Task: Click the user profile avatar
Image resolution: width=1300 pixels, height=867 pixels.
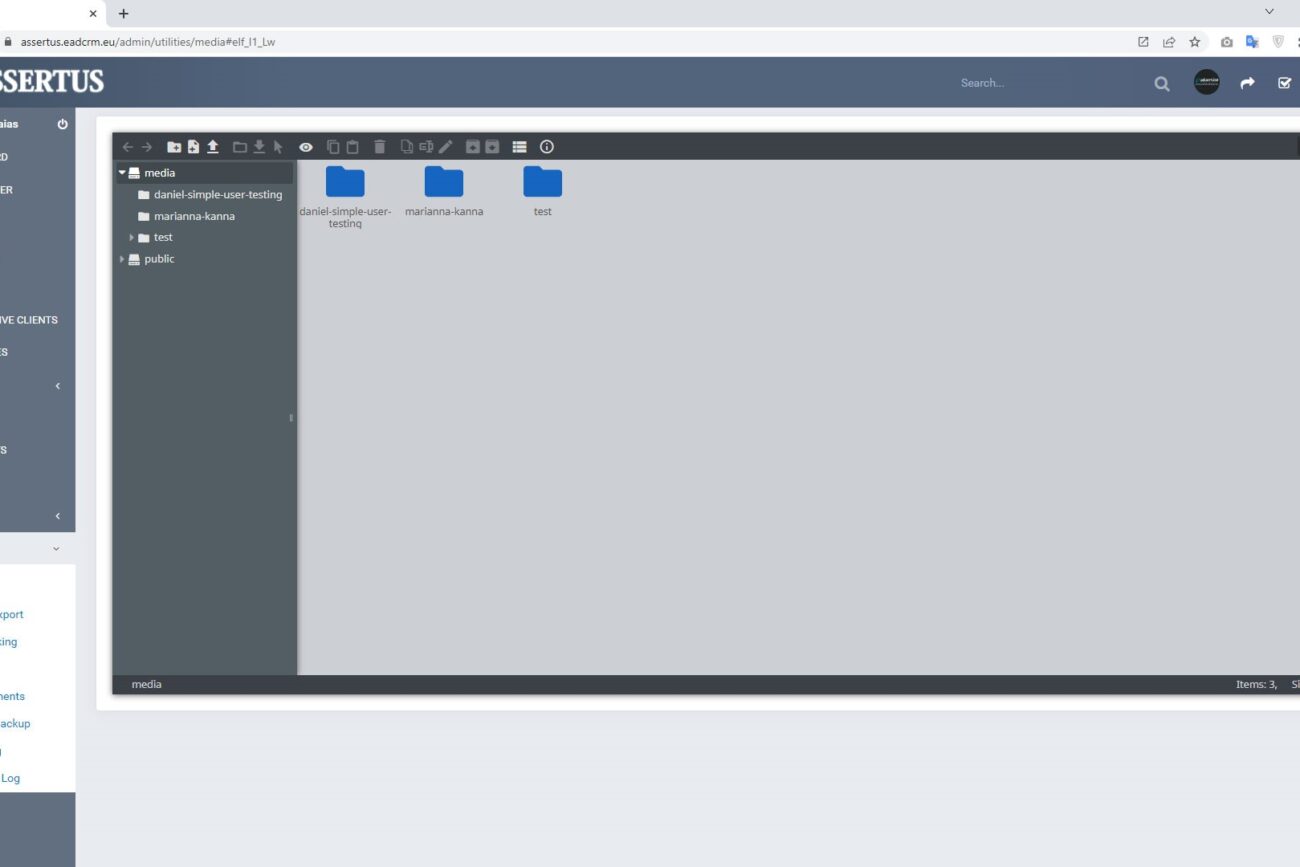Action: pyautogui.click(x=1207, y=83)
